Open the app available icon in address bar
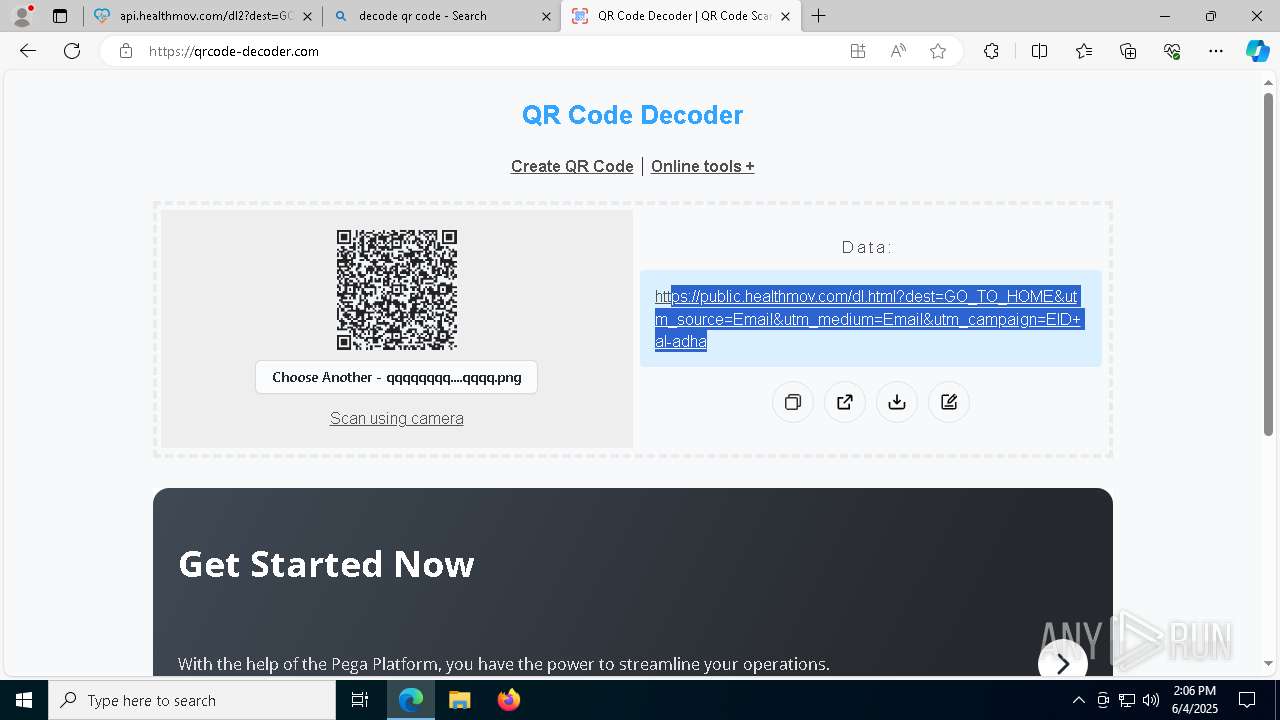This screenshot has height=720, width=1280. [x=858, y=51]
